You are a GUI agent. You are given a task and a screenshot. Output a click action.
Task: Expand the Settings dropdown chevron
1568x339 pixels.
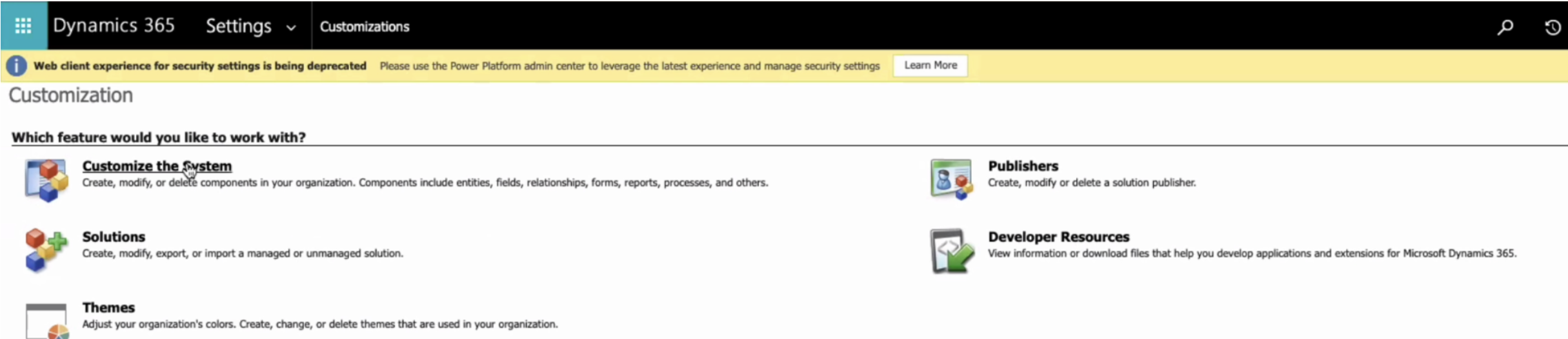[291, 28]
